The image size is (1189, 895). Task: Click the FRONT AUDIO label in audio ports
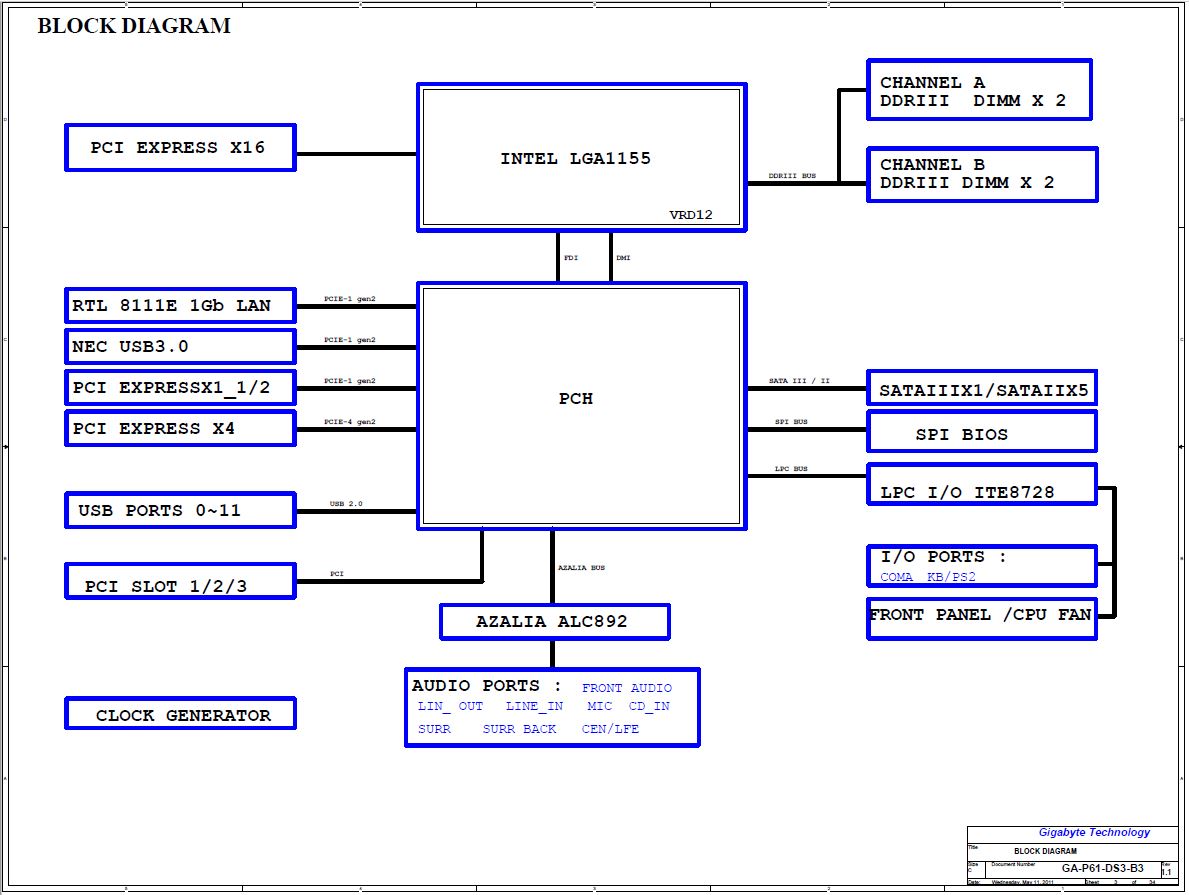point(627,688)
